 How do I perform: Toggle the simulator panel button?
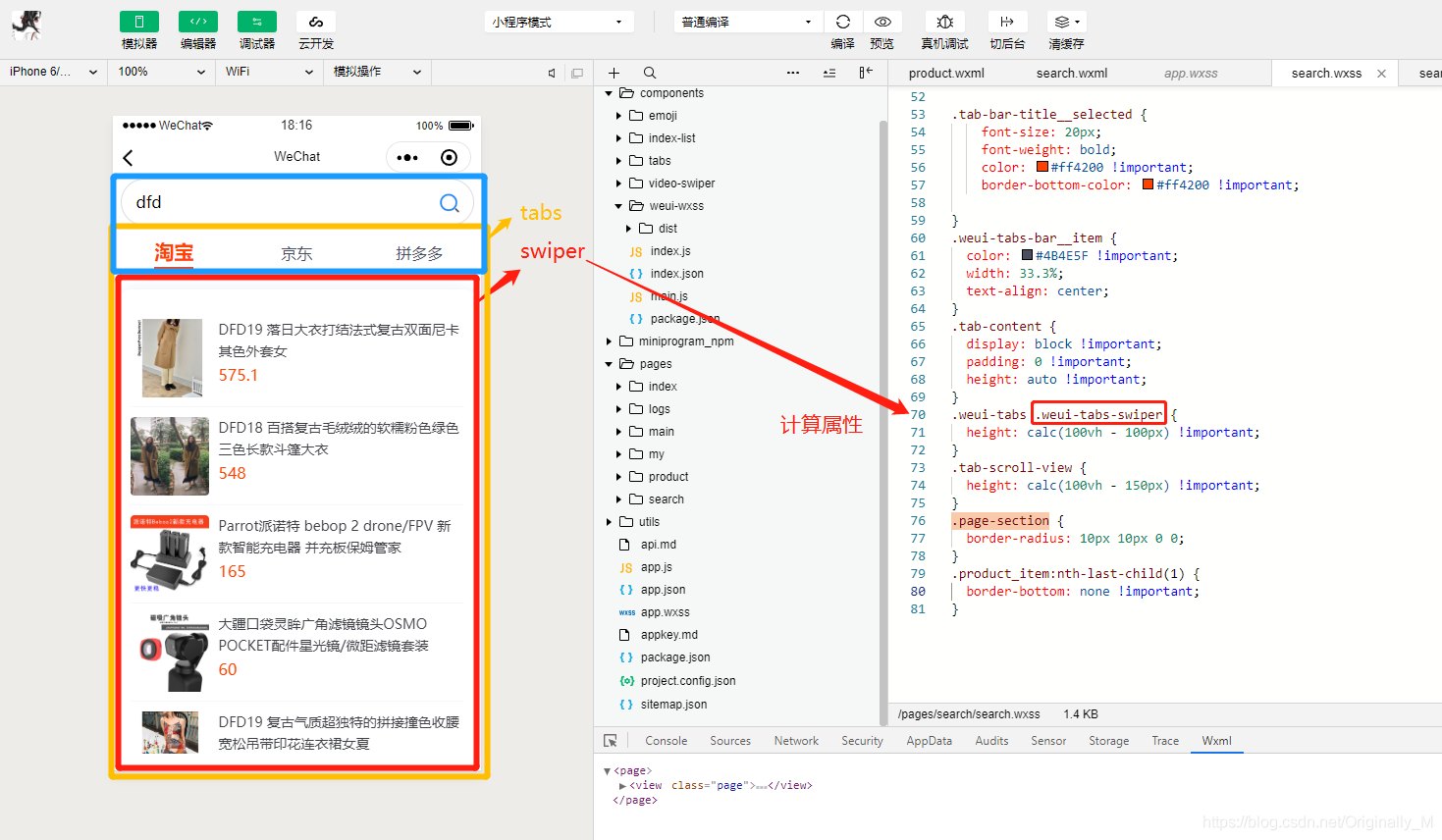[x=139, y=22]
